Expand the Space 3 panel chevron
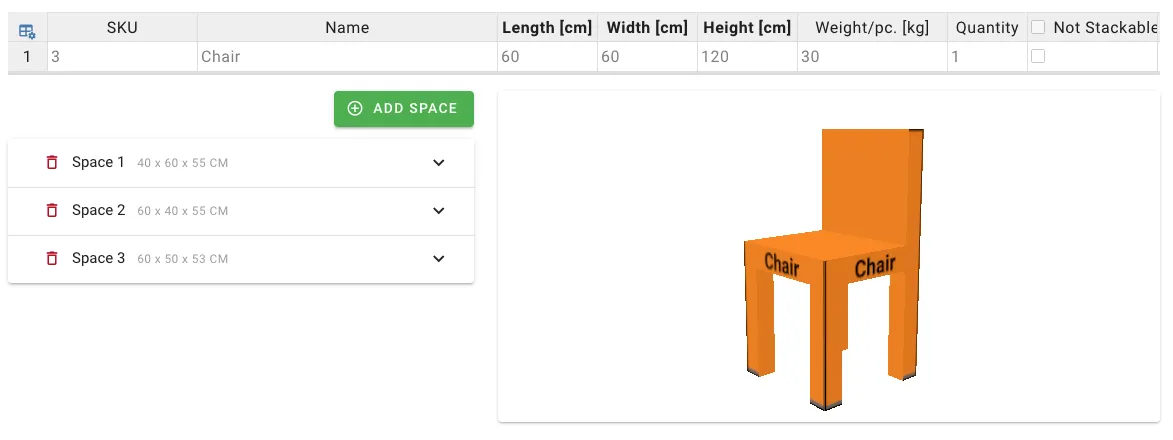The height and width of the screenshot is (440, 1173). click(438, 259)
